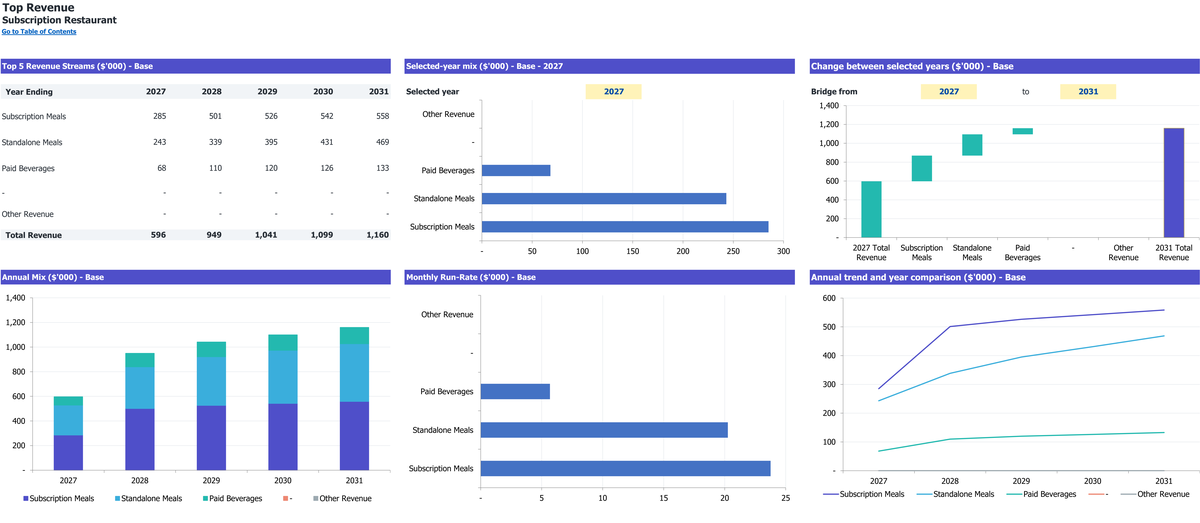Click Paid Beverages swatch in Annual Mix legend

click(x=206, y=498)
